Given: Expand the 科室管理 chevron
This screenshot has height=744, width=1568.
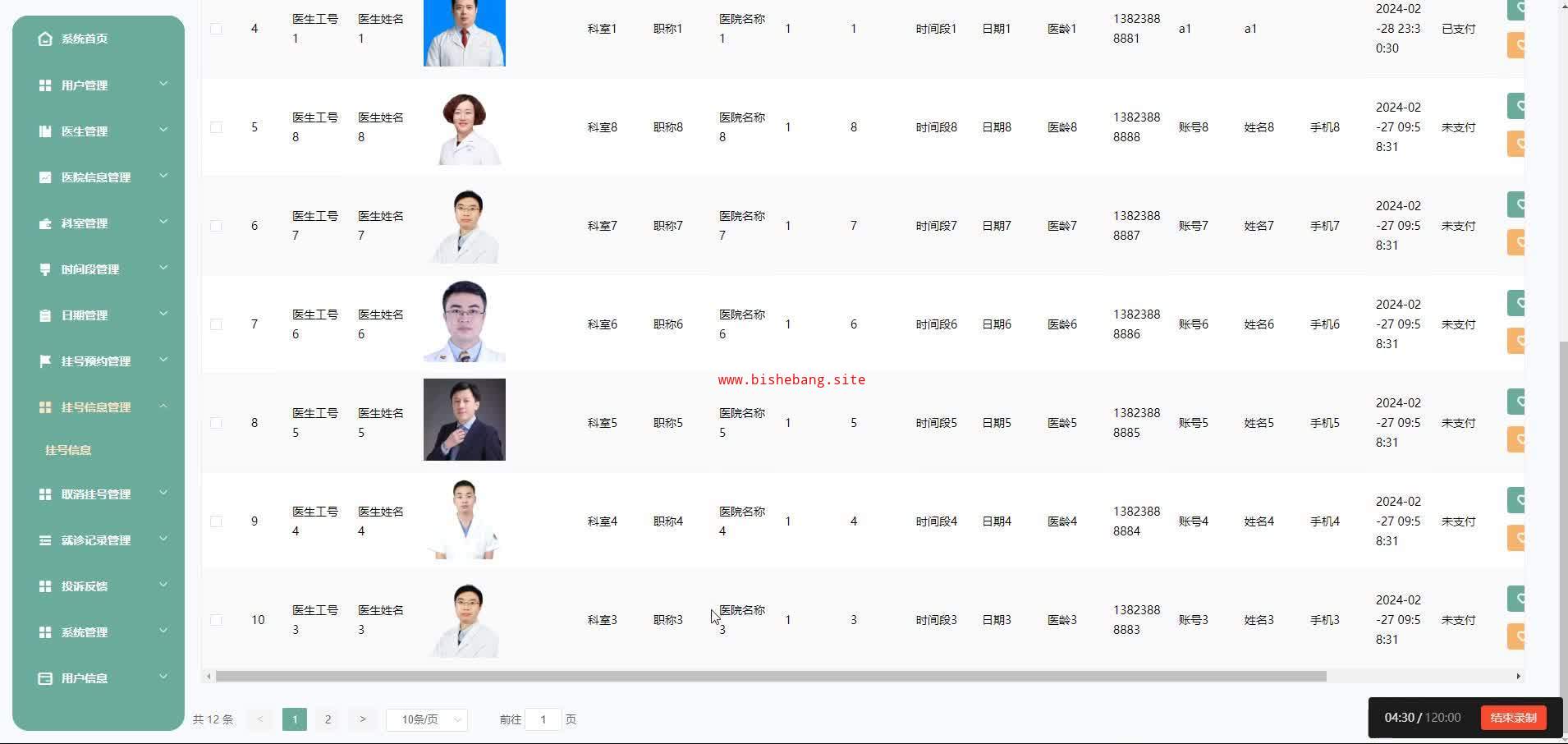Looking at the screenshot, I should (x=163, y=222).
